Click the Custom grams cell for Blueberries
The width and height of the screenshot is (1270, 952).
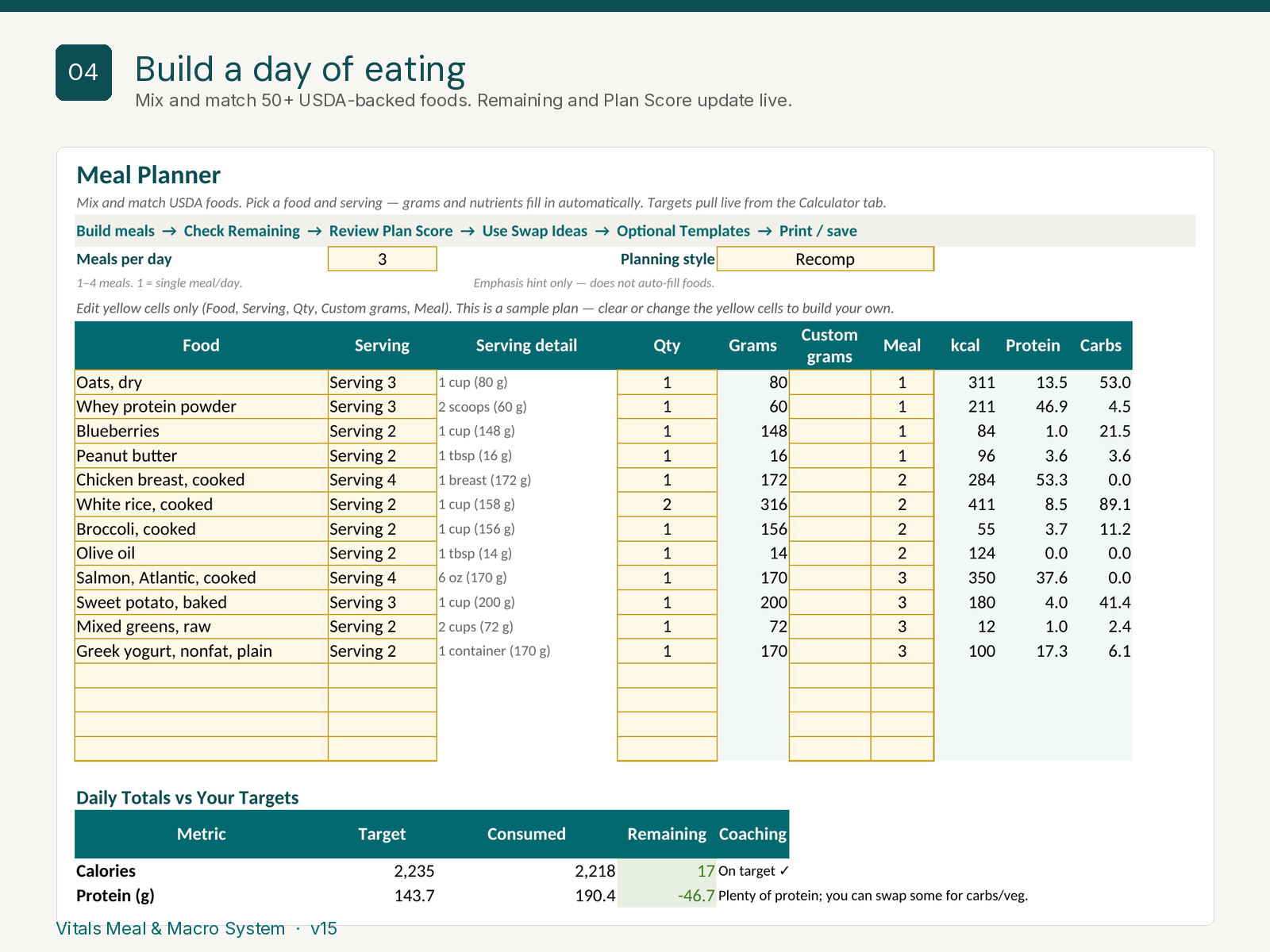click(829, 432)
